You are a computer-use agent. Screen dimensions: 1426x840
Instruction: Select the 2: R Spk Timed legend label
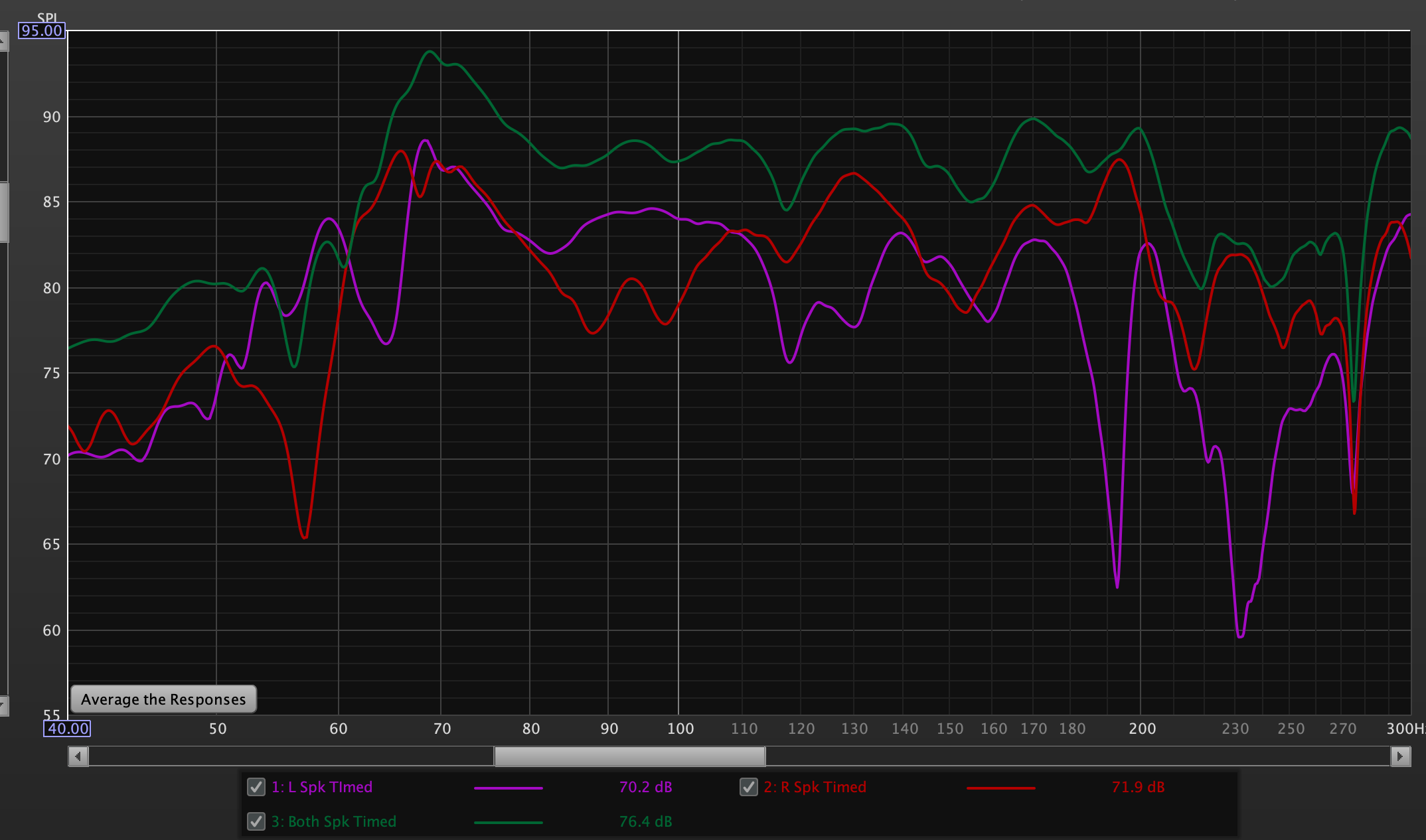[815, 787]
